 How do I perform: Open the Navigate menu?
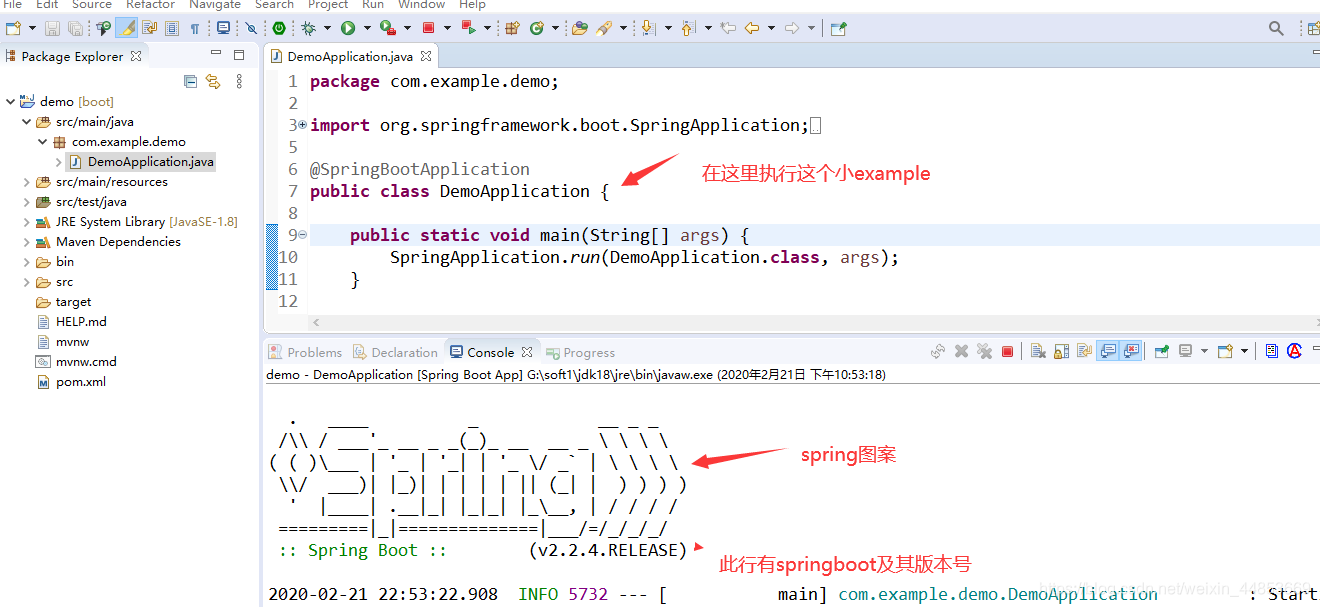(215, 5)
